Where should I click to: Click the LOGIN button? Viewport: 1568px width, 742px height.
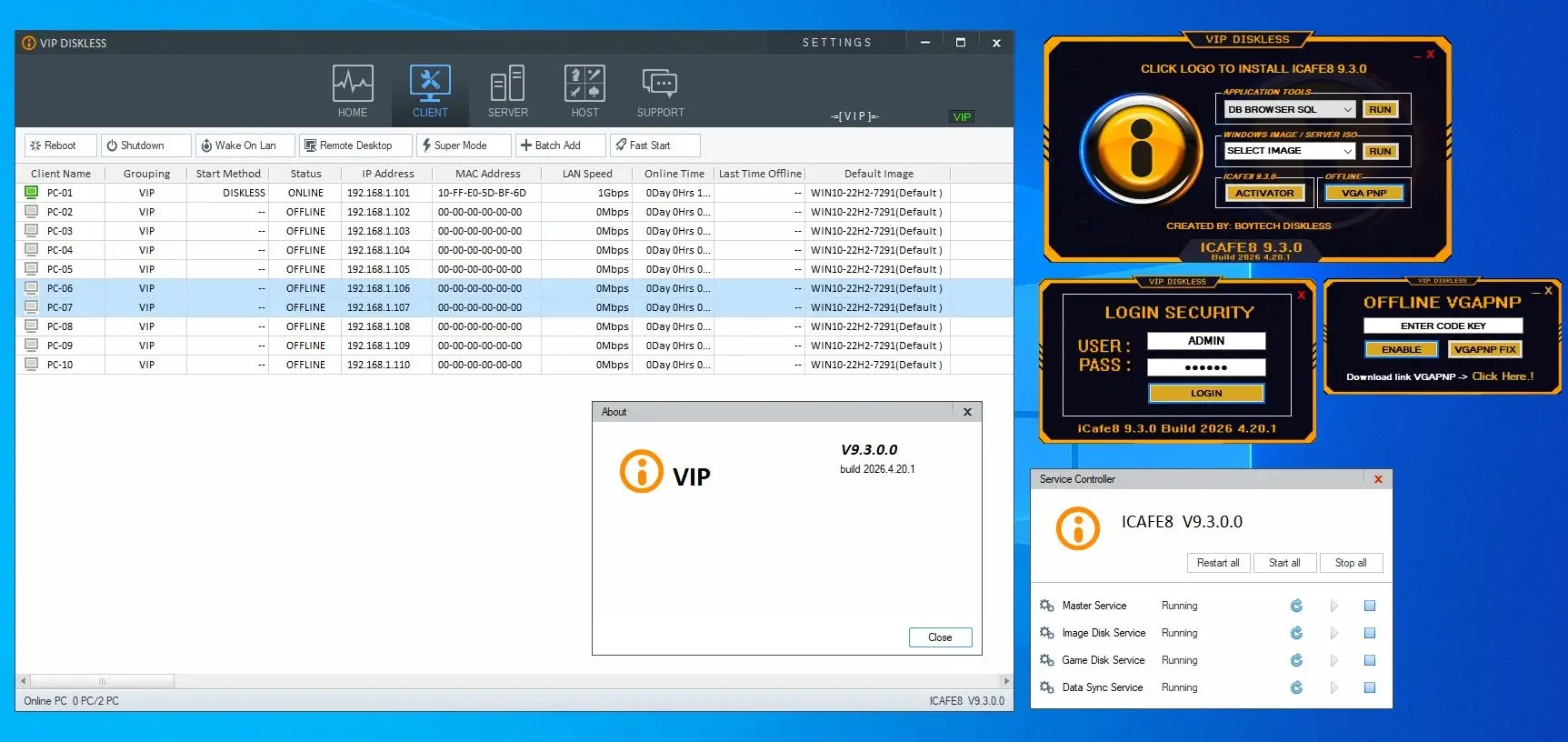pyautogui.click(x=1206, y=393)
